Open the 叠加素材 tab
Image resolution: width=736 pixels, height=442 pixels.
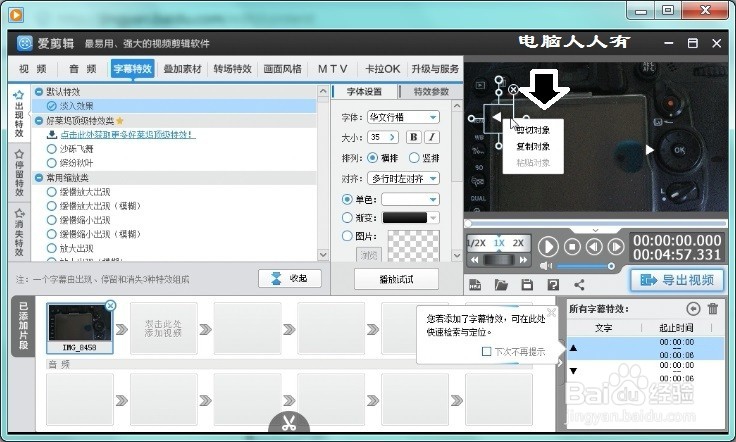[182, 69]
